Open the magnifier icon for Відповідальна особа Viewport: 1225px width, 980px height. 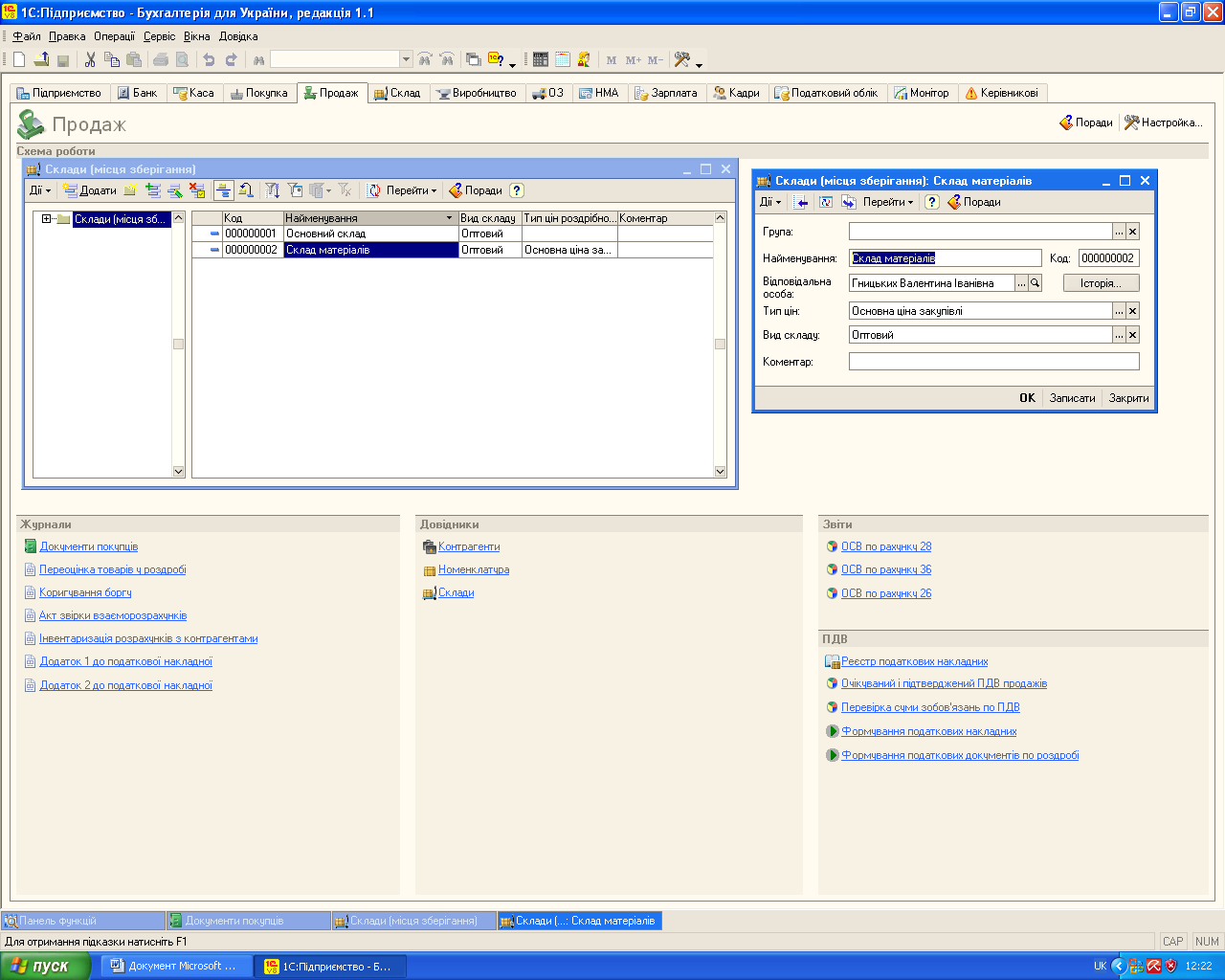point(1035,283)
